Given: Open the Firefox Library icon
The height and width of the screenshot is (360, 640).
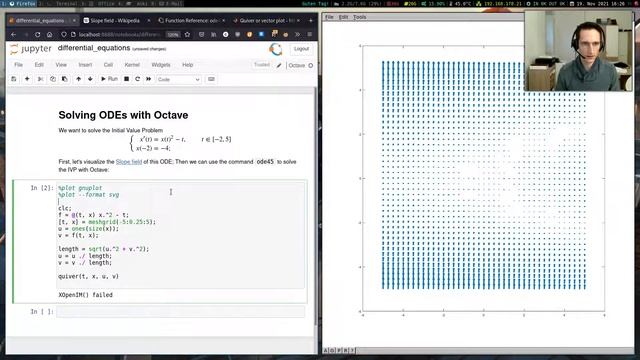Looking at the screenshot, I should click(213, 35).
